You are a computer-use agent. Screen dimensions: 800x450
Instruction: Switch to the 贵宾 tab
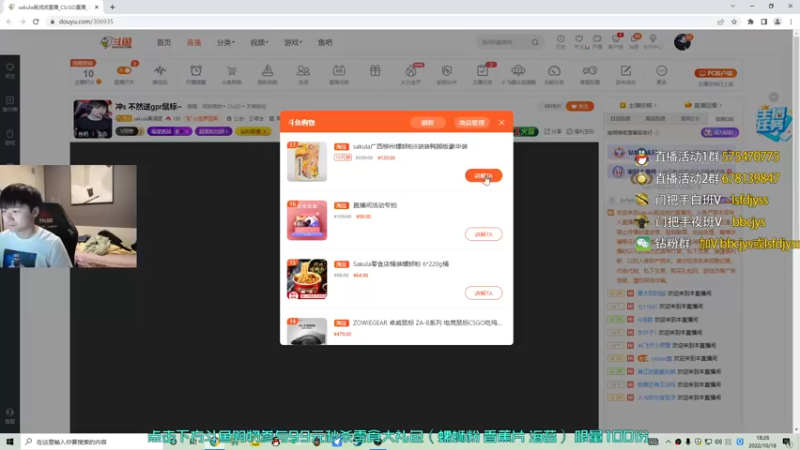[690, 118]
